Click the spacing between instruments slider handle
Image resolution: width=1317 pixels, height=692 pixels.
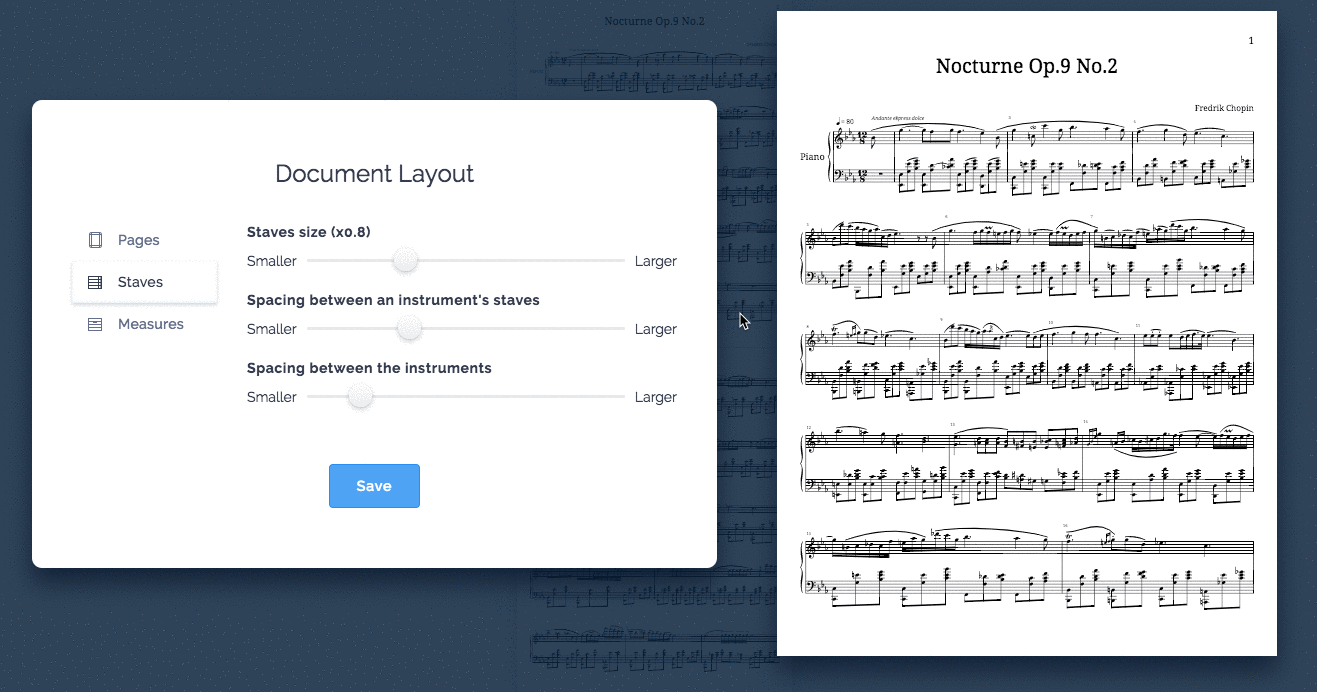pyautogui.click(x=360, y=397)
